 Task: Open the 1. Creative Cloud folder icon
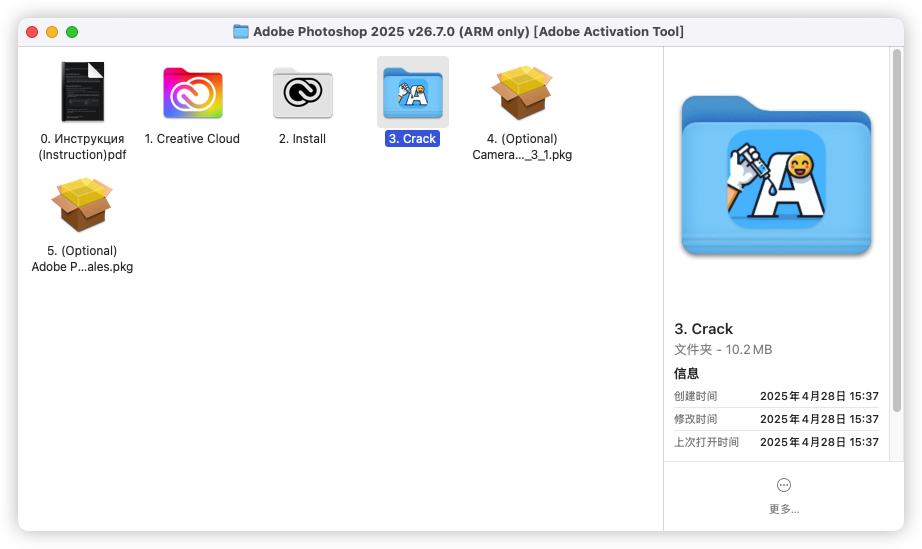click(x=193, y=93)
